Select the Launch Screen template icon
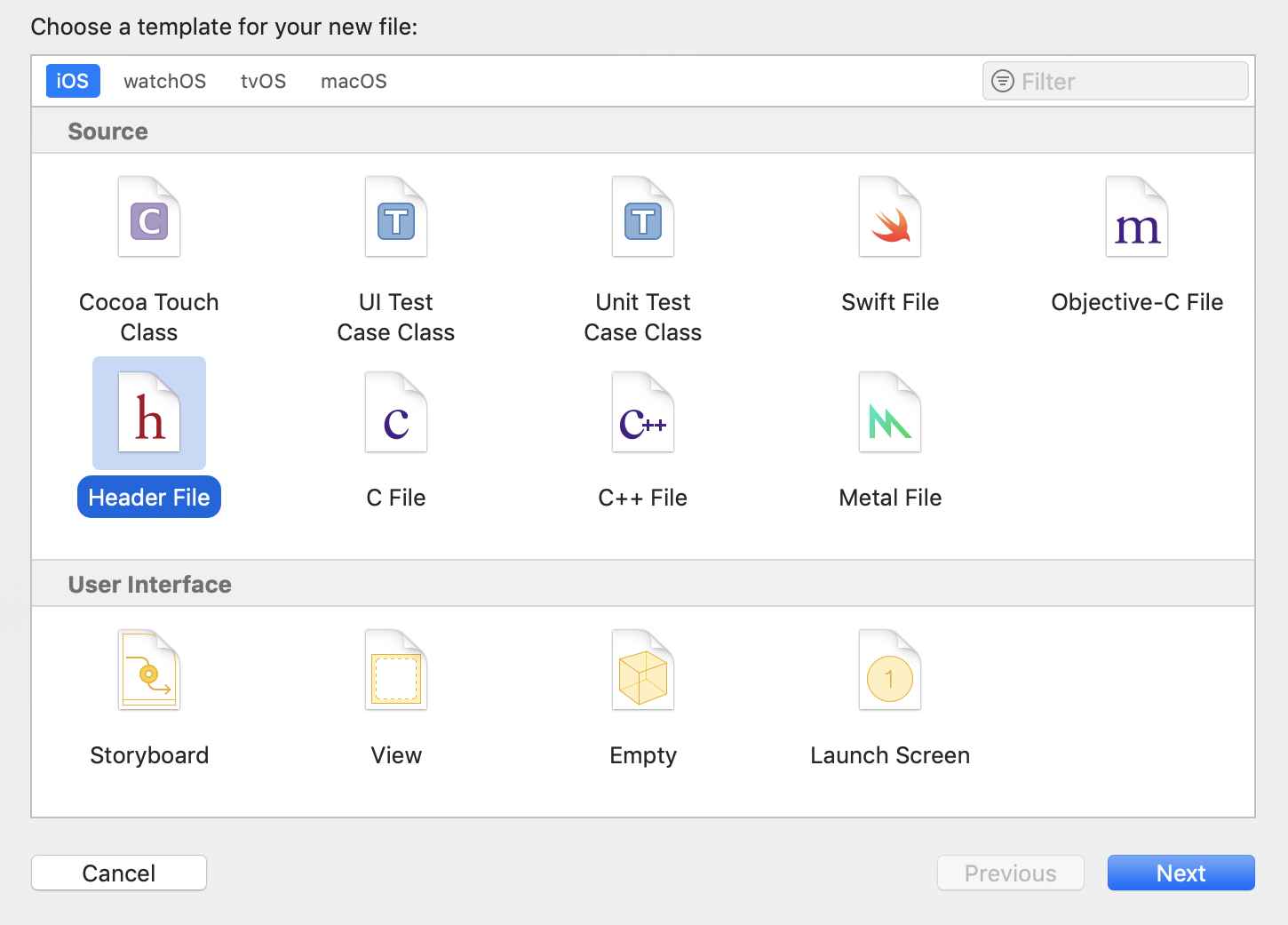 [890, 670]
